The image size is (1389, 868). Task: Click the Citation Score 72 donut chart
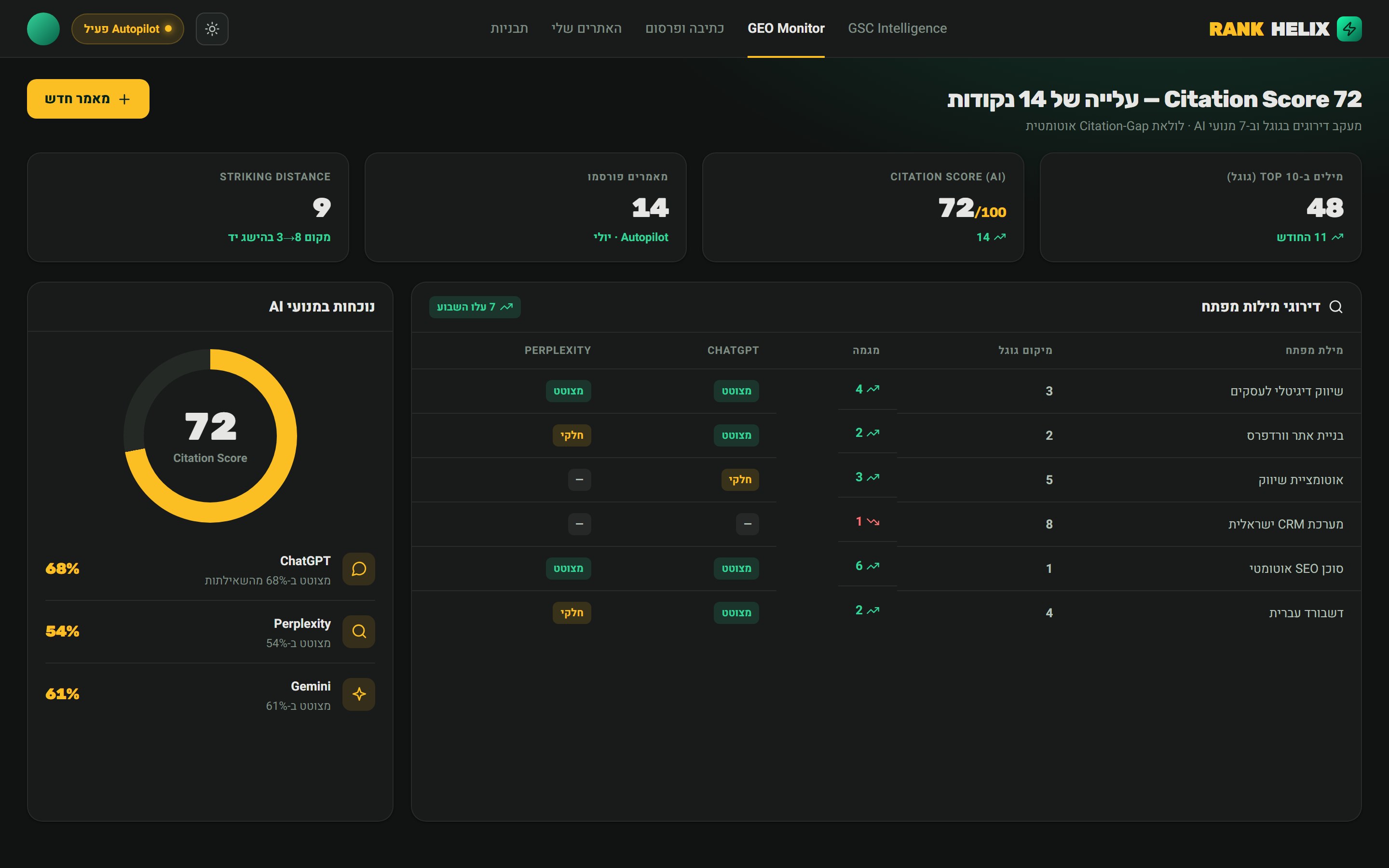point(210,436)
